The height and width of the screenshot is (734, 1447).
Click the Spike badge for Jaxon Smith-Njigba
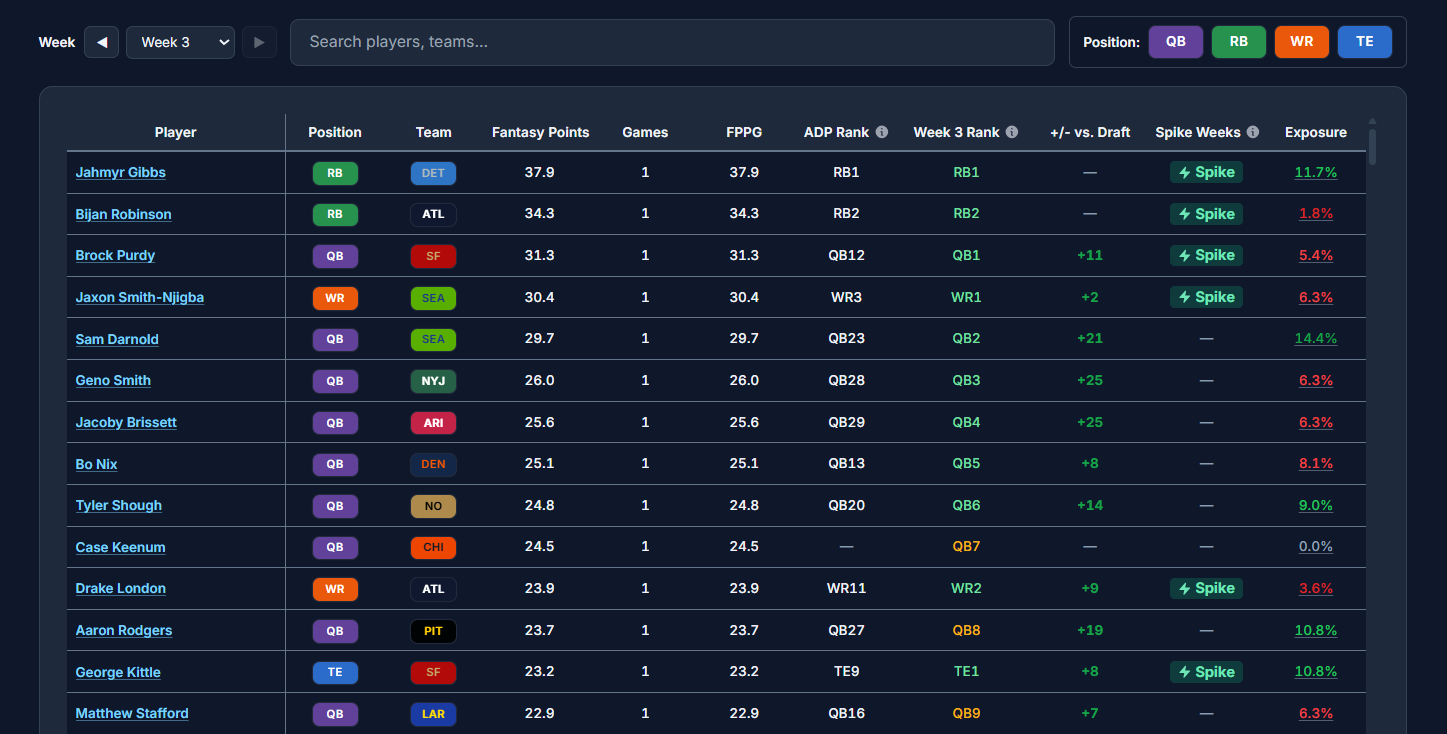pyautogui.click(x=1206, y=297)
